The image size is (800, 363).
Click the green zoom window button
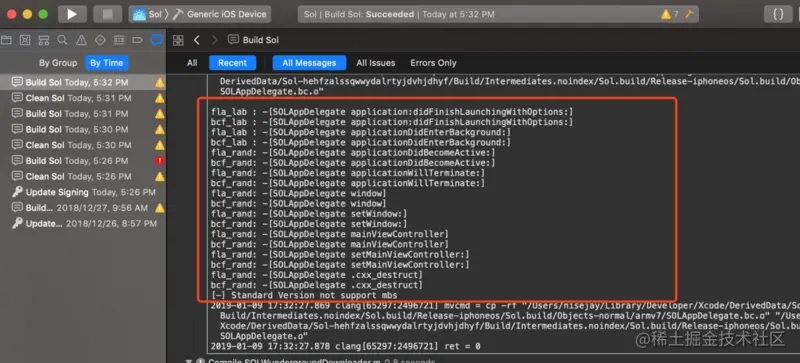[43, 14]
